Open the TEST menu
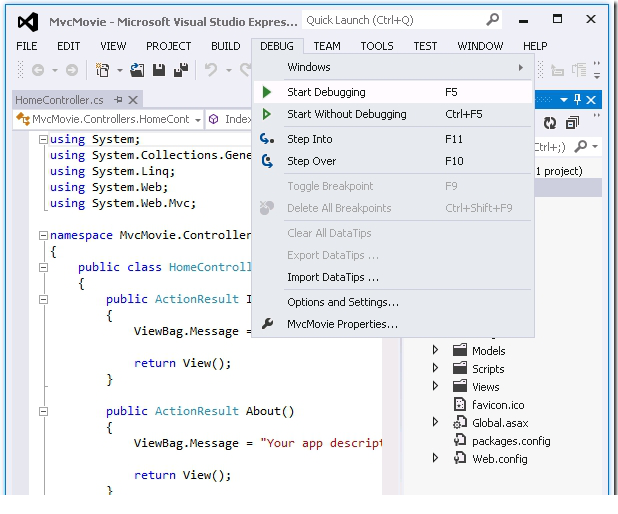 [x=425, y=46]
